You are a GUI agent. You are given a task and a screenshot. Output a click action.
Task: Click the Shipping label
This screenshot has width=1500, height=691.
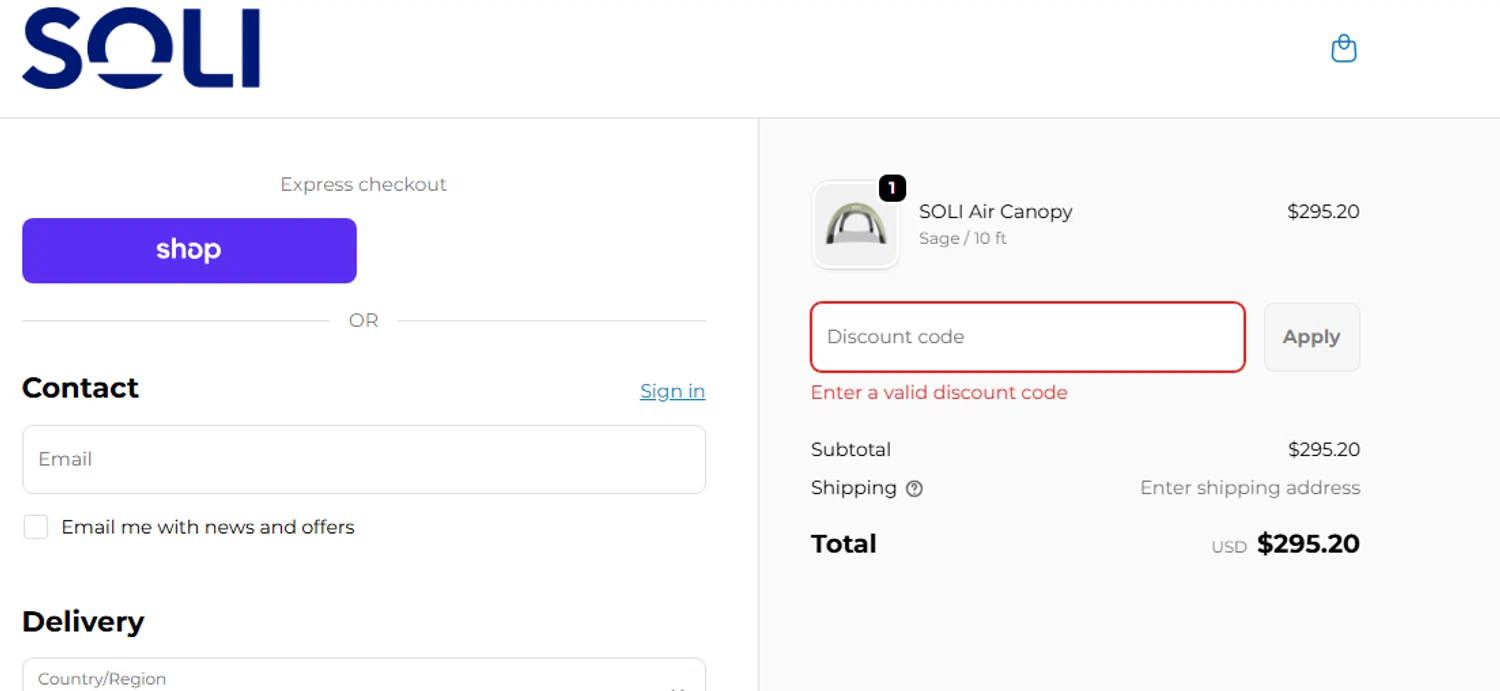854,488
